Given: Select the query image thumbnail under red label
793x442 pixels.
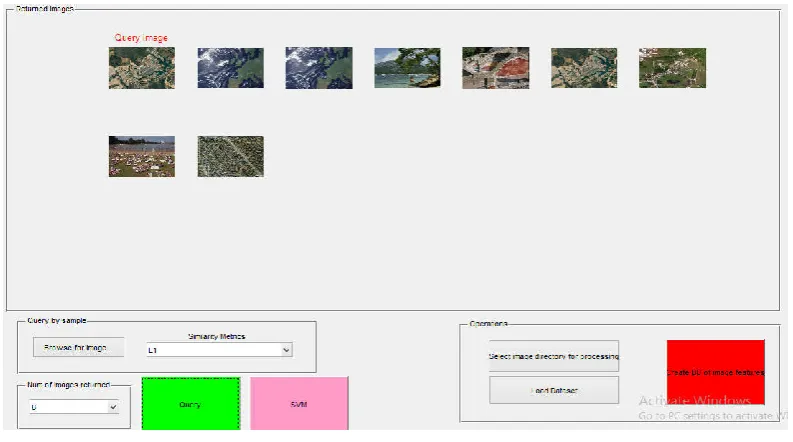Looking at the screenshot, I should coord(142,68).
